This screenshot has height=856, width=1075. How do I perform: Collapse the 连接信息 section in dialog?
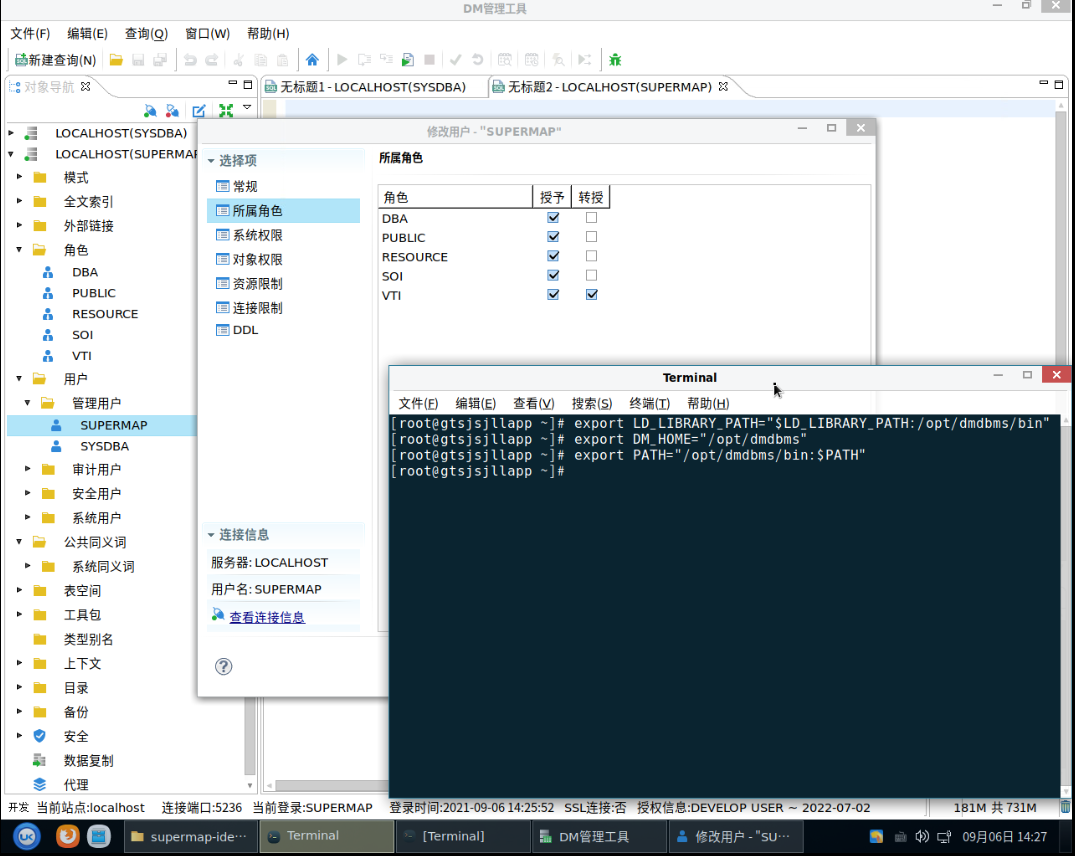[211, 535]
